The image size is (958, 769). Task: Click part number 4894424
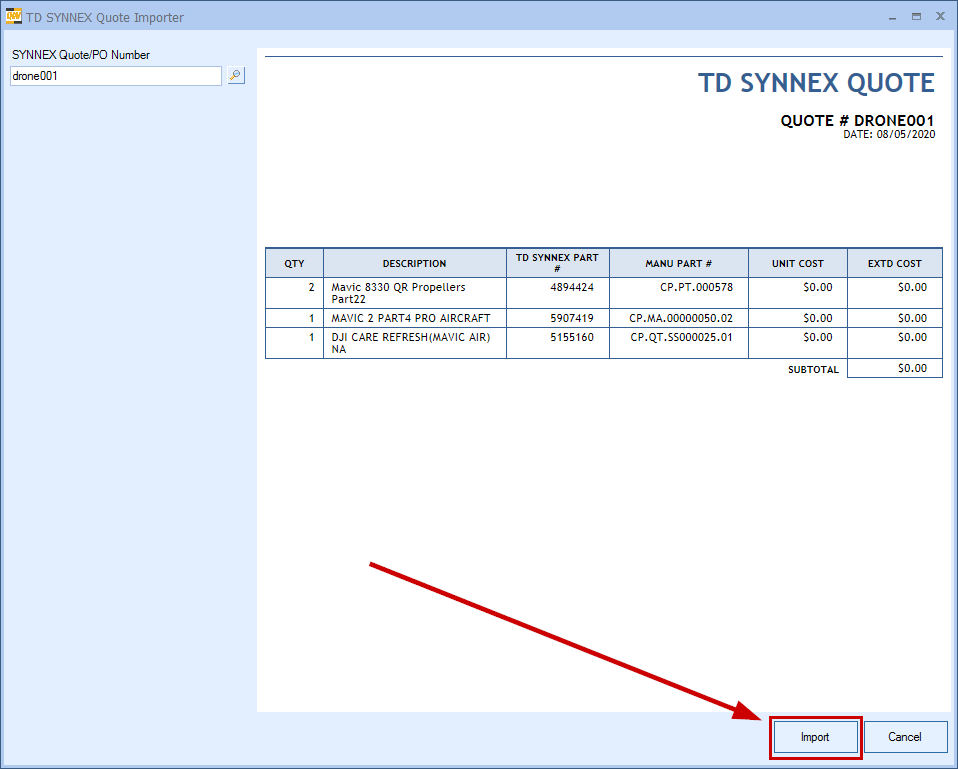coord(572,287)
